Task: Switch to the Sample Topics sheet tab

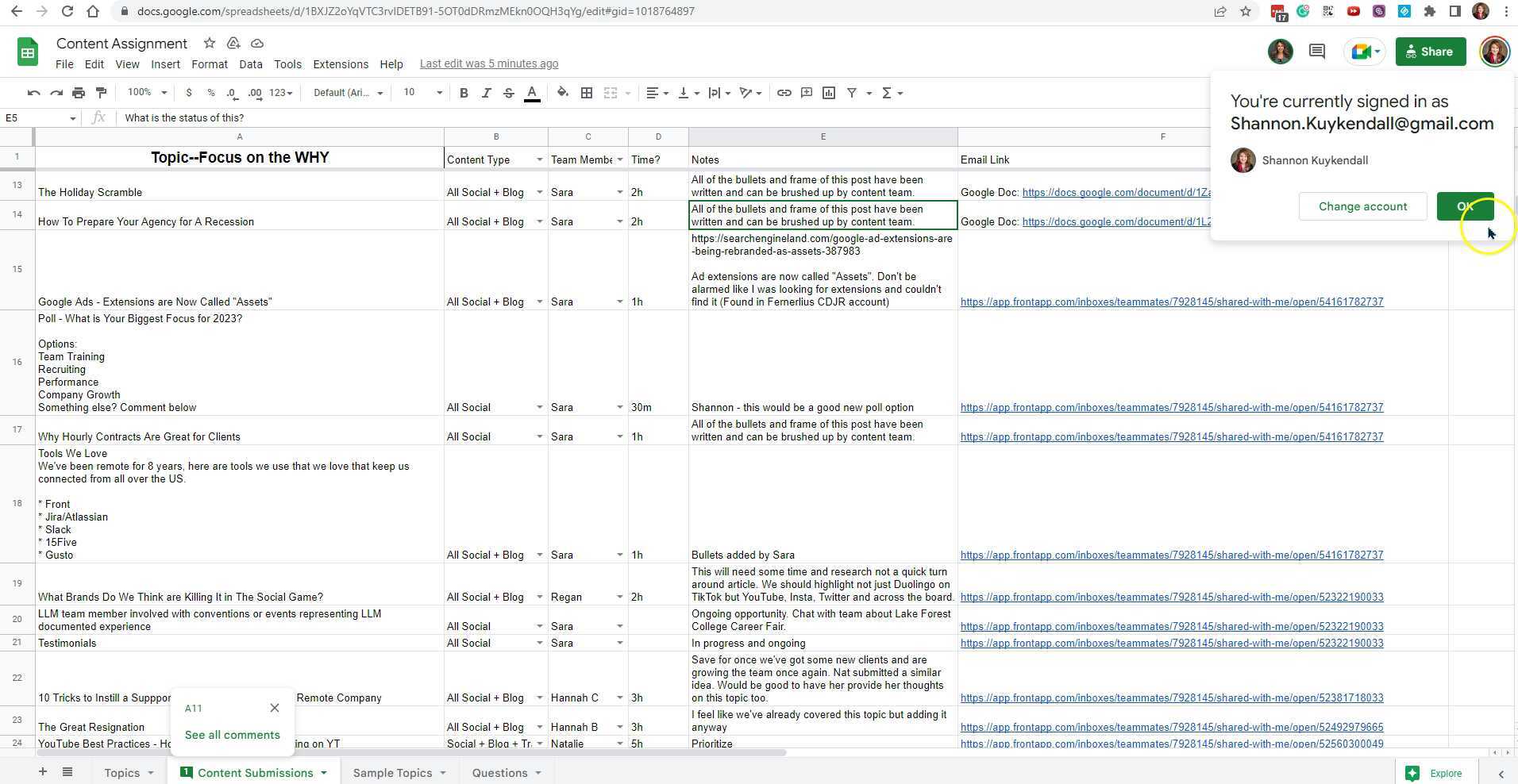Action: 392,773
